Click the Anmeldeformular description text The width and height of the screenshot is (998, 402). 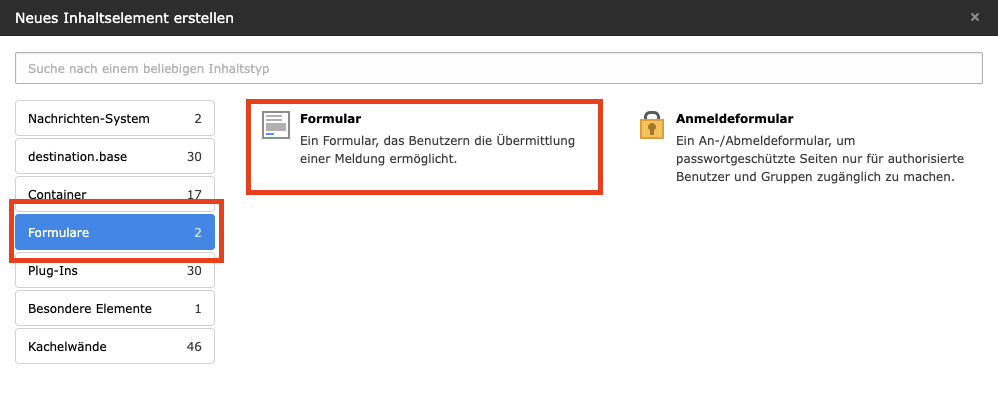(815, 159)
